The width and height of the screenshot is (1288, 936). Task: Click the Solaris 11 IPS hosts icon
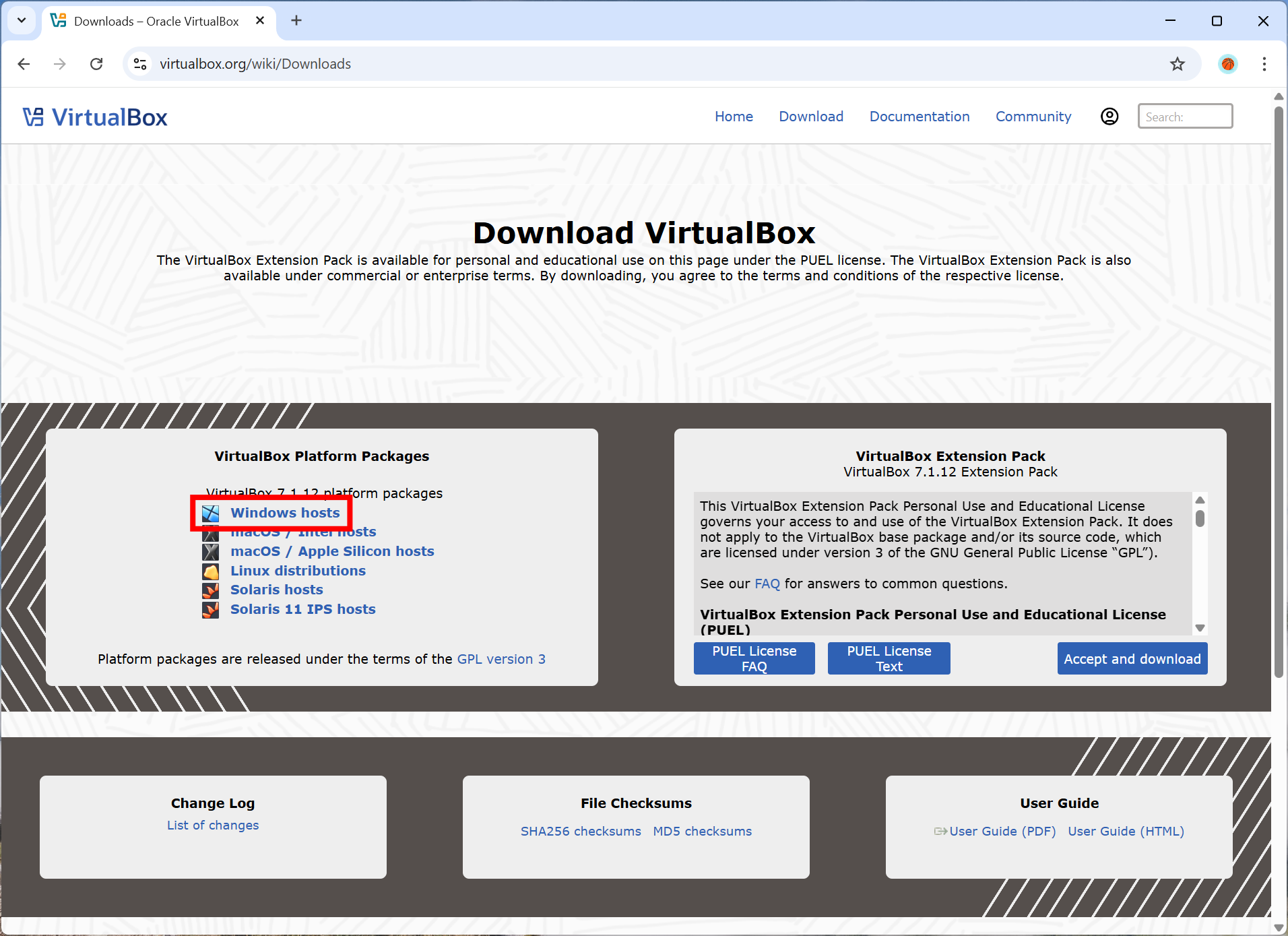pos(210,610)
